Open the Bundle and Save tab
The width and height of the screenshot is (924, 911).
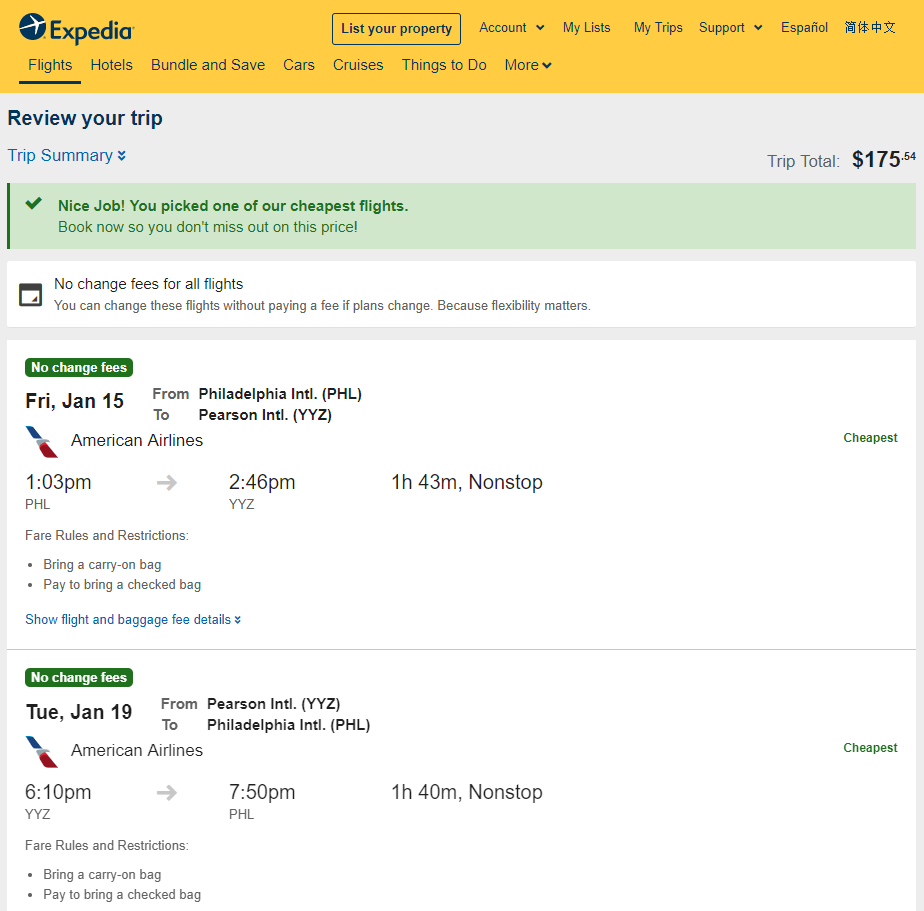[x=208, y=65]
